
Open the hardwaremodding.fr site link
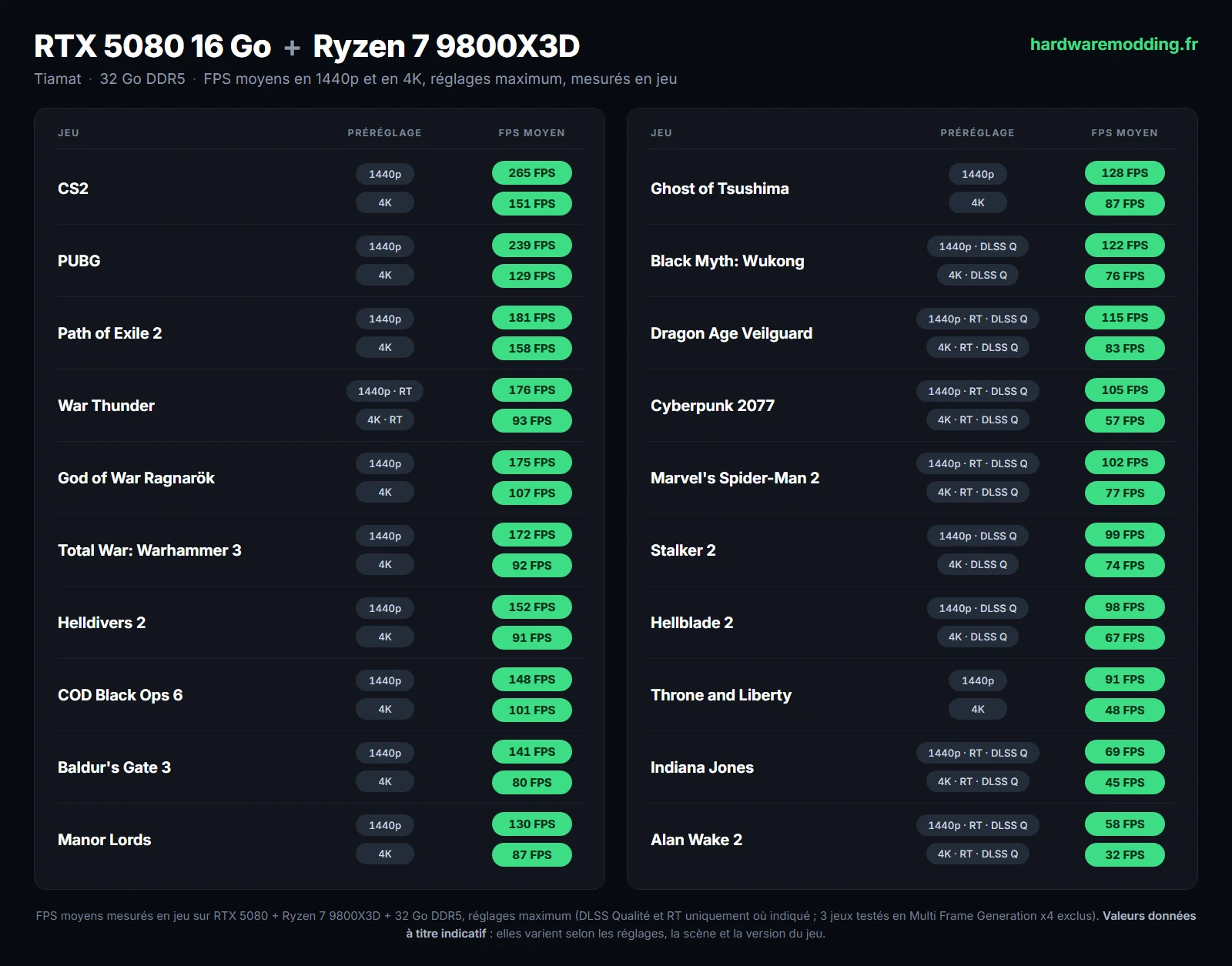1113,45
